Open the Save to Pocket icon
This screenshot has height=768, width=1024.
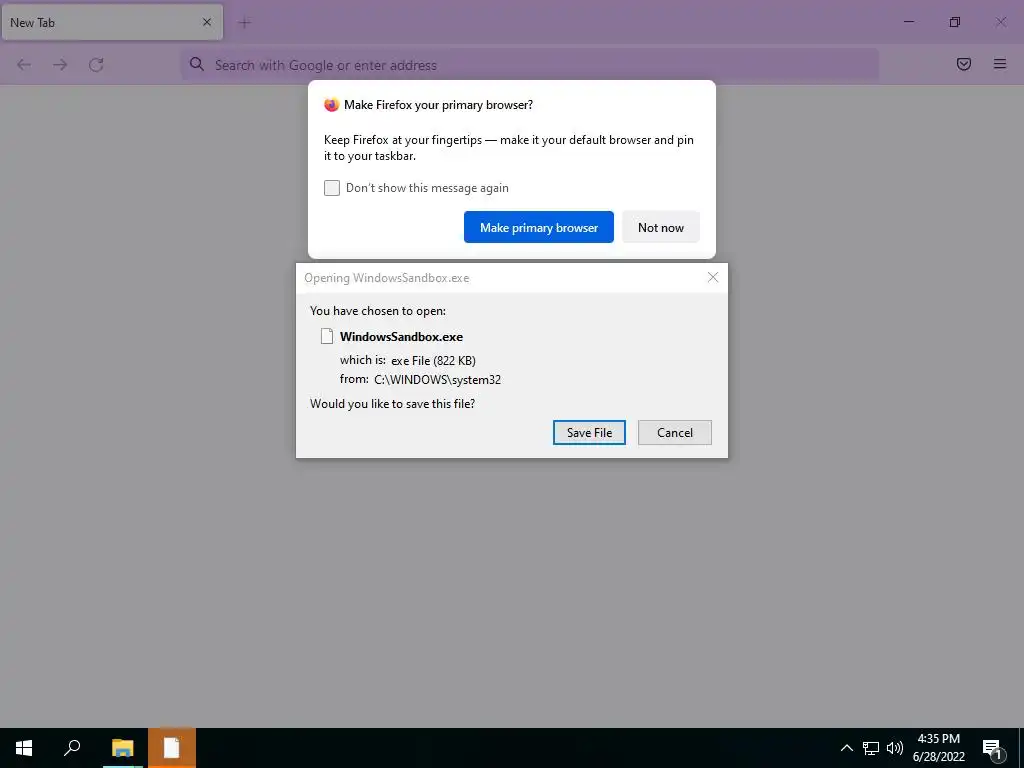(963, 64)
